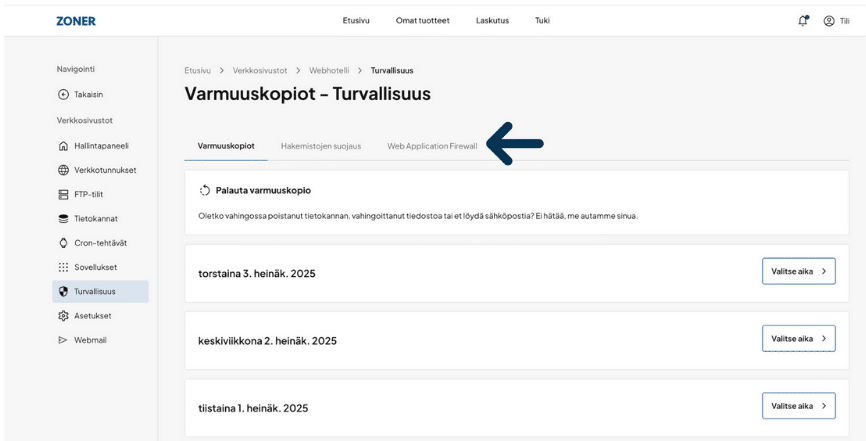Click the FTP-tilit server icon
The width and height of the screenshot is (866, 441).
(x=64, y=193)
